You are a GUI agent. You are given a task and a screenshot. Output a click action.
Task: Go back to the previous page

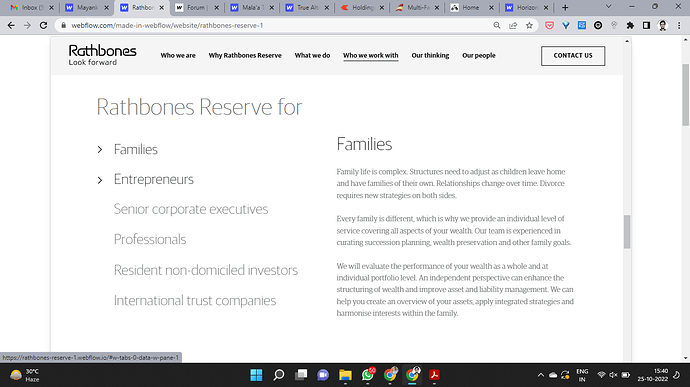coord(11,26)
